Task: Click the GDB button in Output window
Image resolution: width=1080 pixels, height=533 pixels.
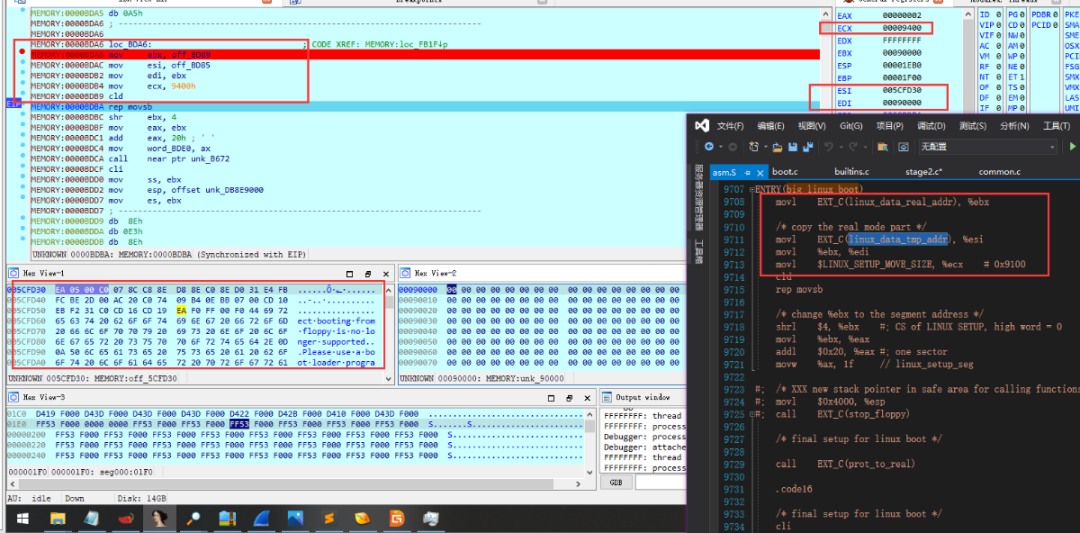Action: pyautogui.click(x=616, y=483)
